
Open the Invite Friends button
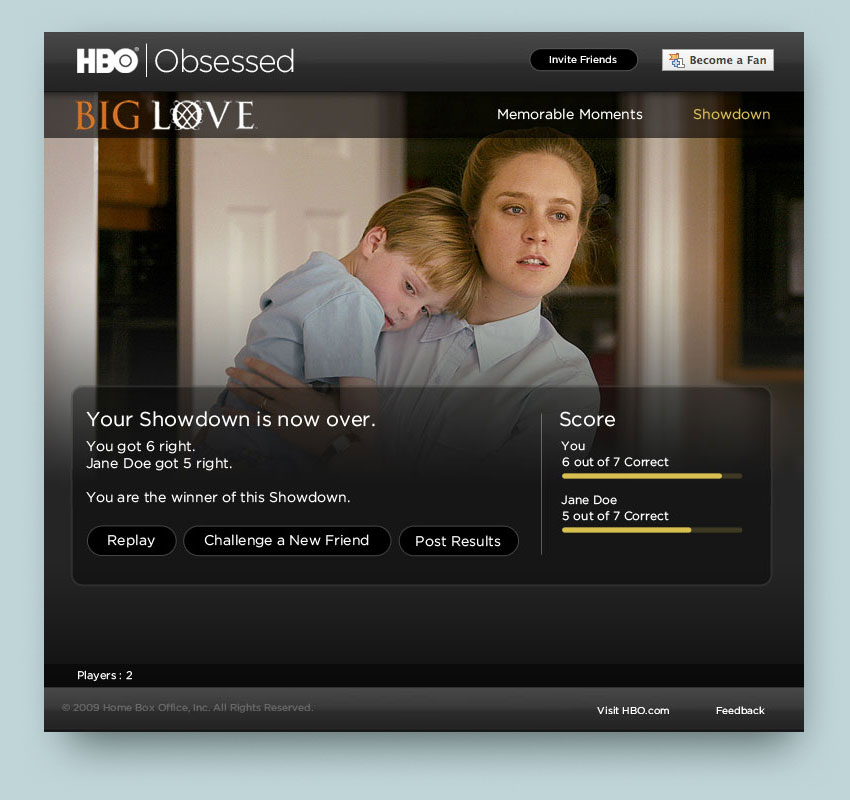coord(583,60)
